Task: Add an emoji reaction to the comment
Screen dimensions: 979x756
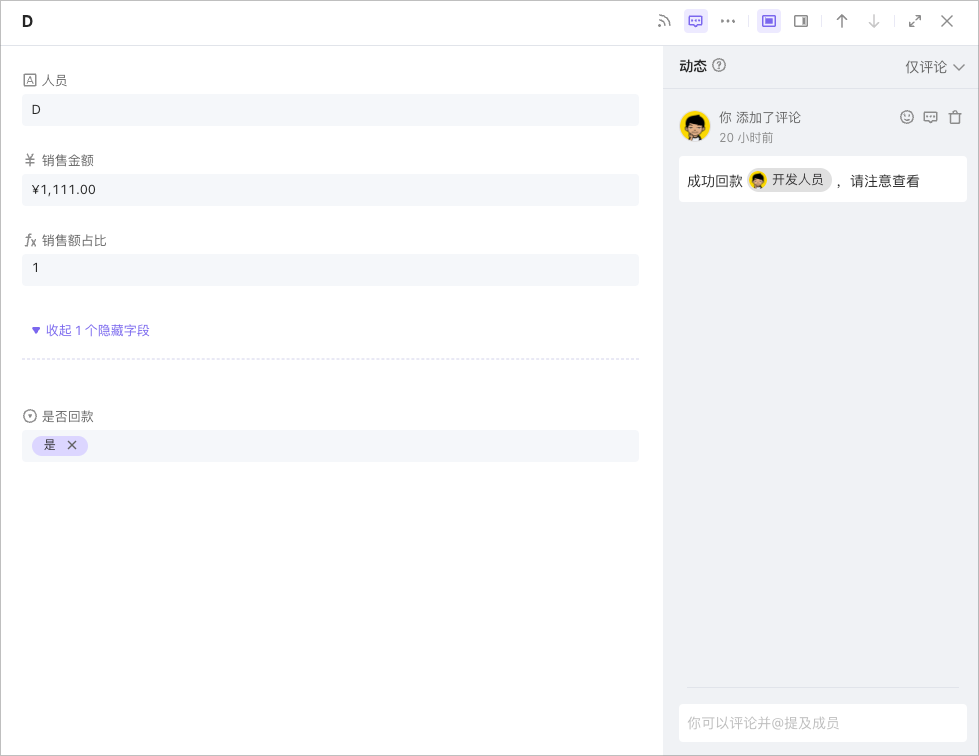Action: [906, 117]
